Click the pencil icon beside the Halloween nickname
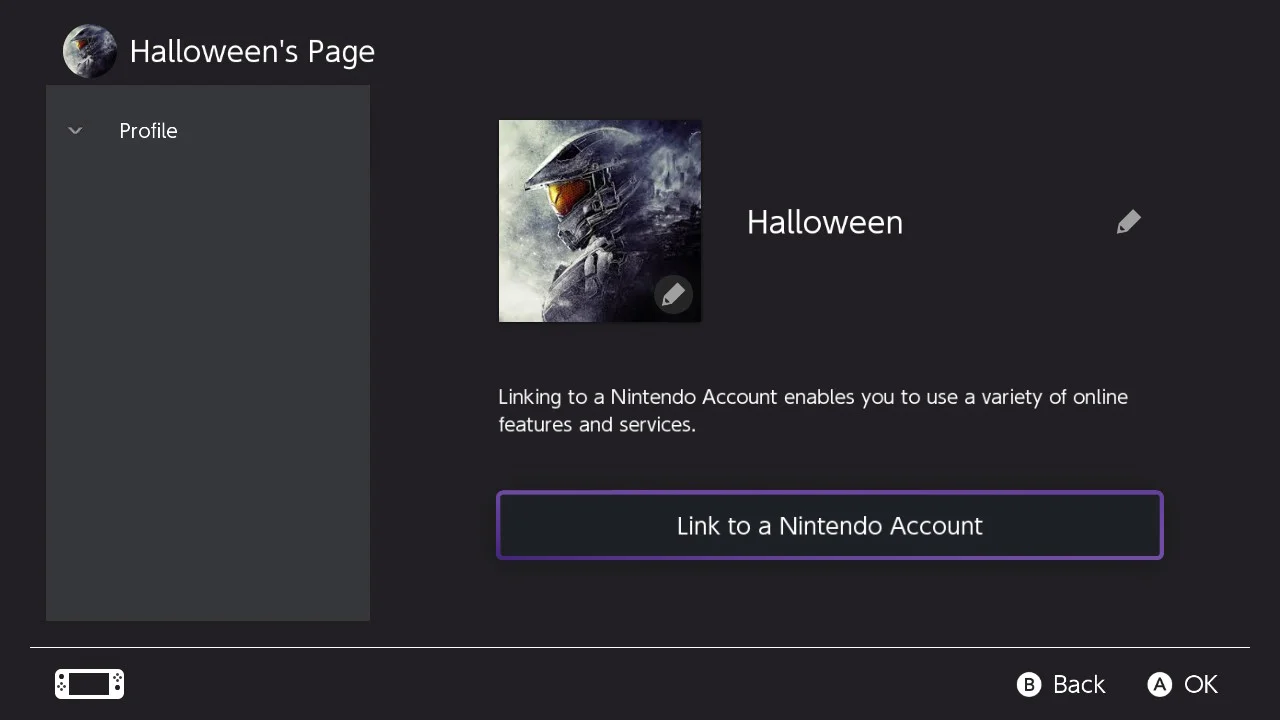1280x720 pixels. [x=1128, y=222]
